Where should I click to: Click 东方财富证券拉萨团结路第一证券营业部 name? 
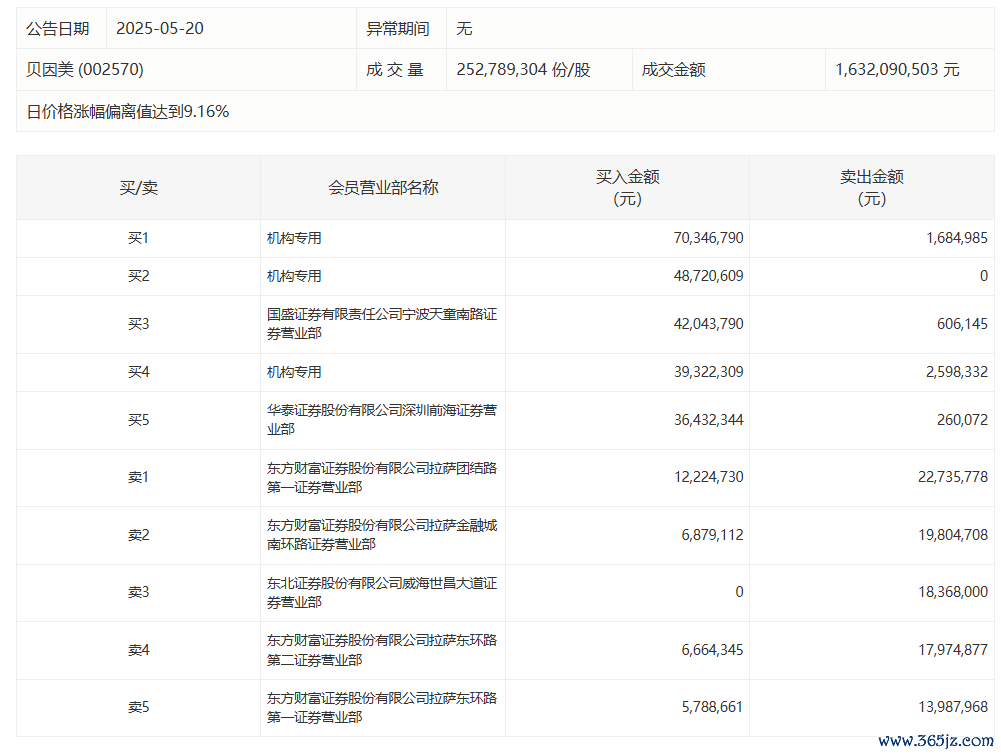(382, 478)
